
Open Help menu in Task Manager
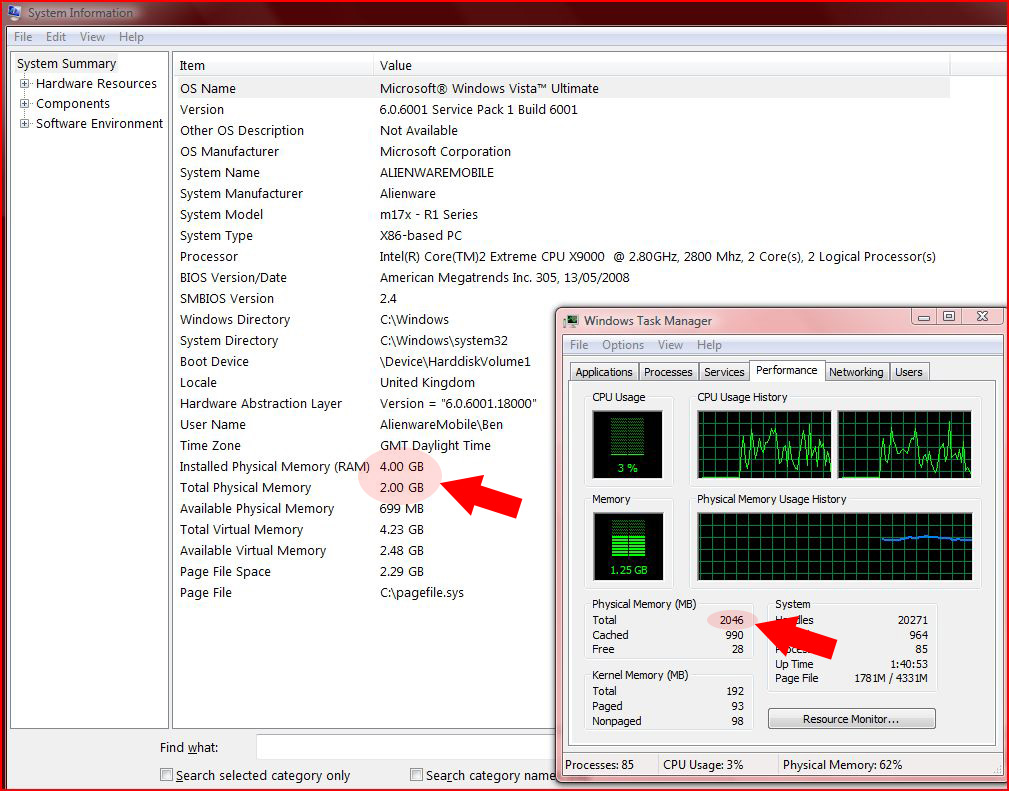pos(709,345)
